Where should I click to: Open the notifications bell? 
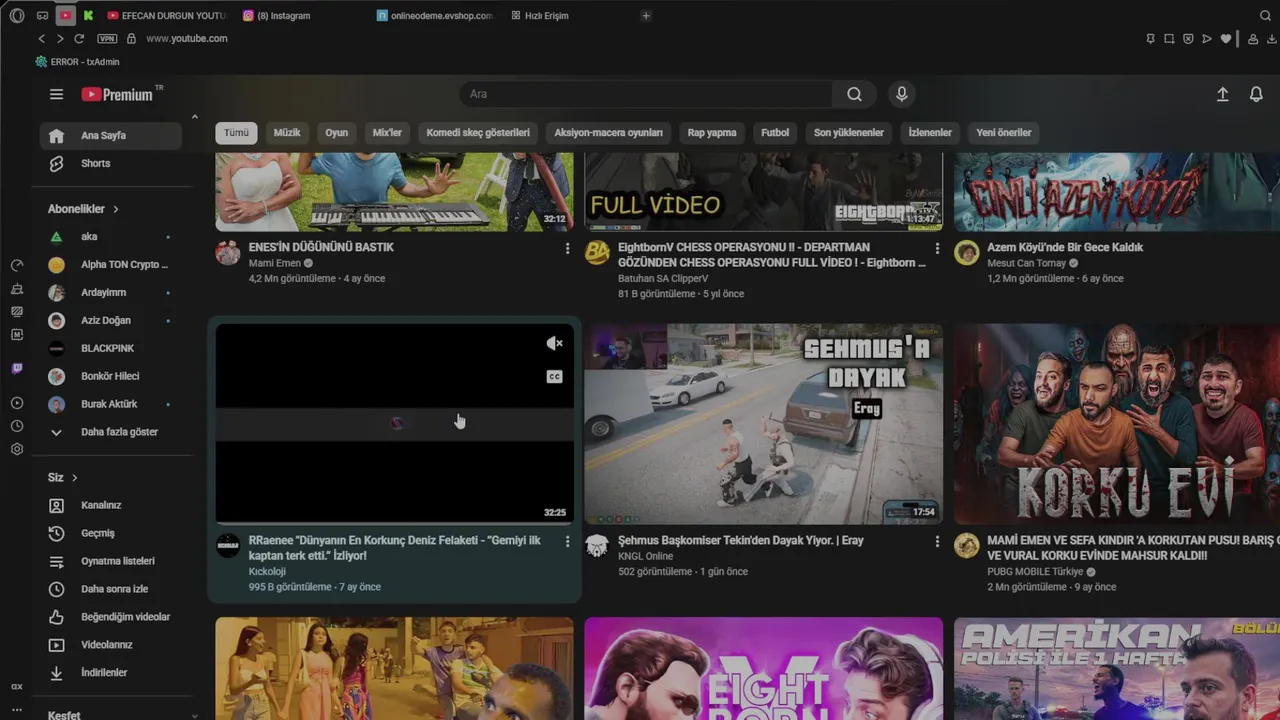coord(1256,94)
